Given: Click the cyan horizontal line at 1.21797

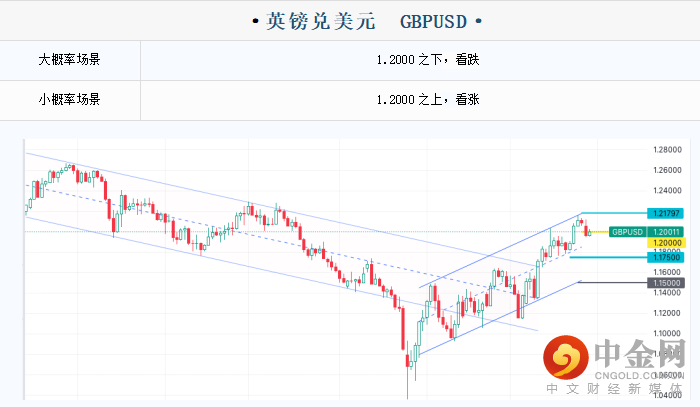Looking at the screenshot, I should click(x=610, y=213).
